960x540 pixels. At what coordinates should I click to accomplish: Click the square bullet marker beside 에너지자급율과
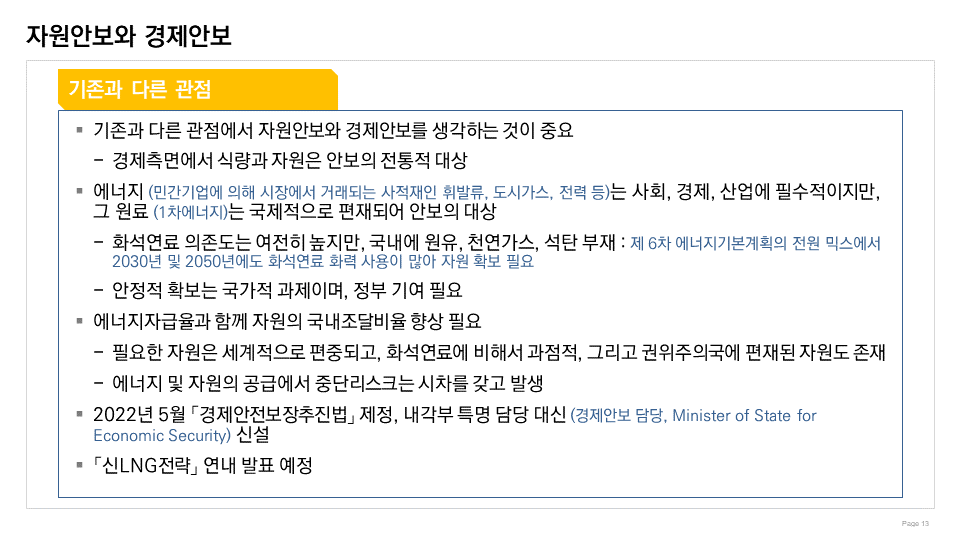pos(80,321)
